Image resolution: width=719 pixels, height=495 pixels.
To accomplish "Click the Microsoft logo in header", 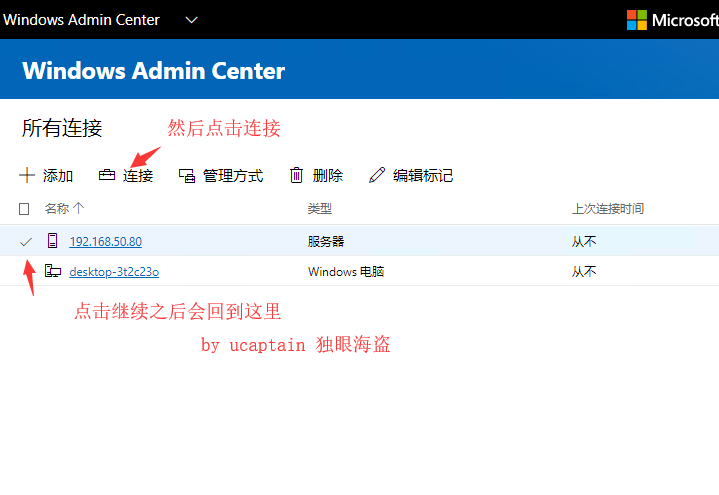I will (x=637, y=20).
